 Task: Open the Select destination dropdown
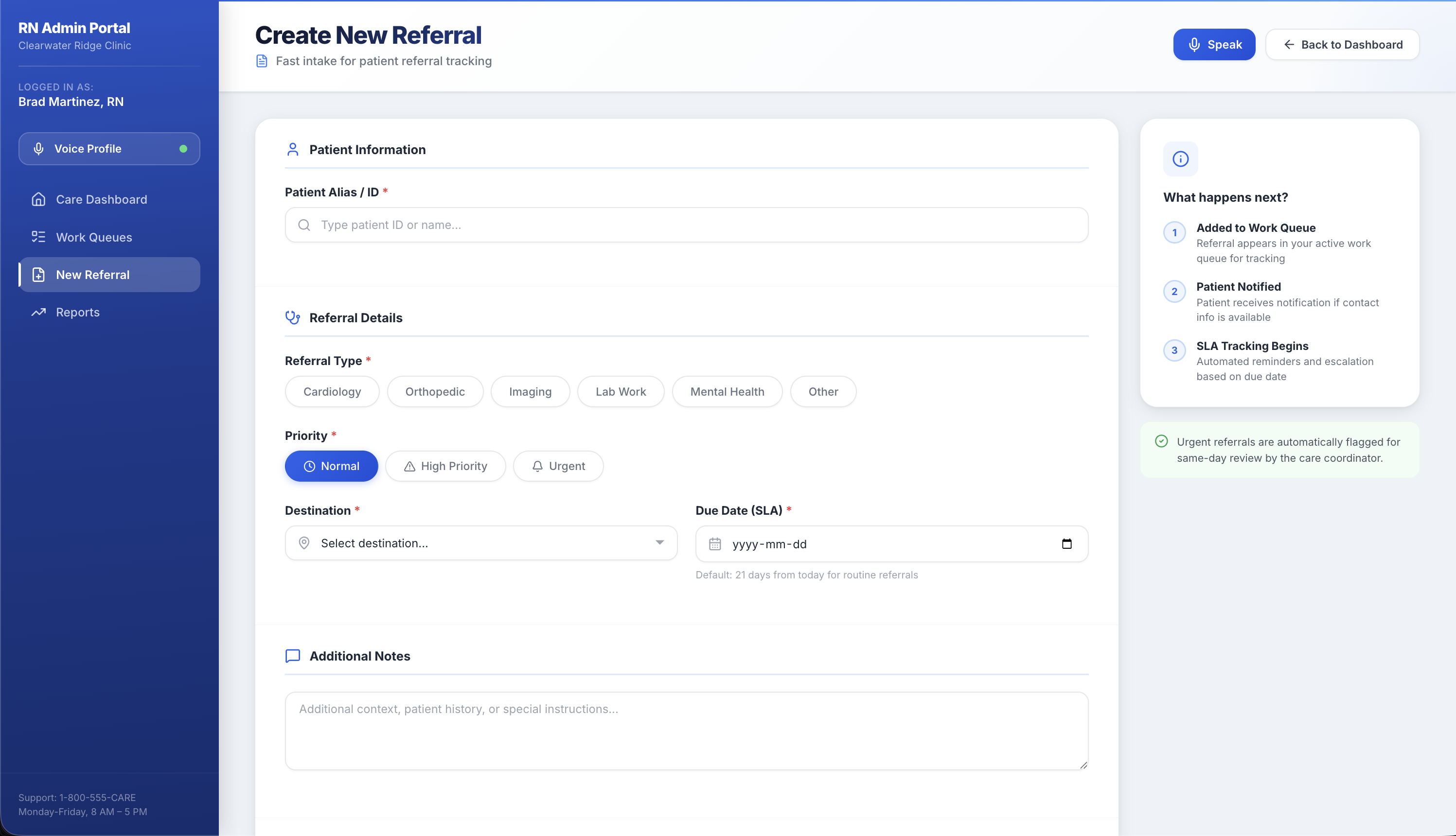click(481, 543)
